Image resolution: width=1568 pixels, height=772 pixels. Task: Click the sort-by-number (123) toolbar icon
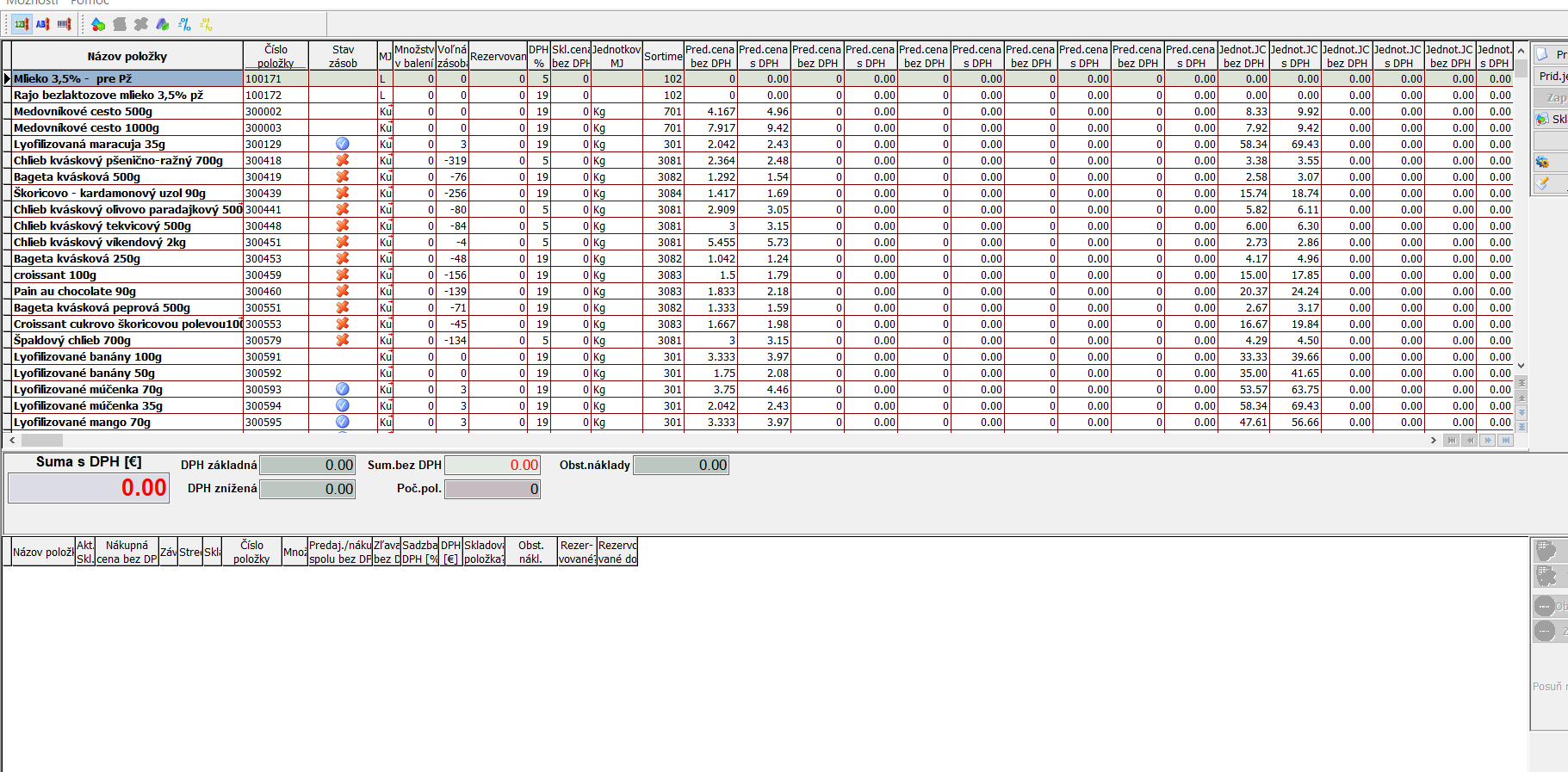[x=22, y=24]
